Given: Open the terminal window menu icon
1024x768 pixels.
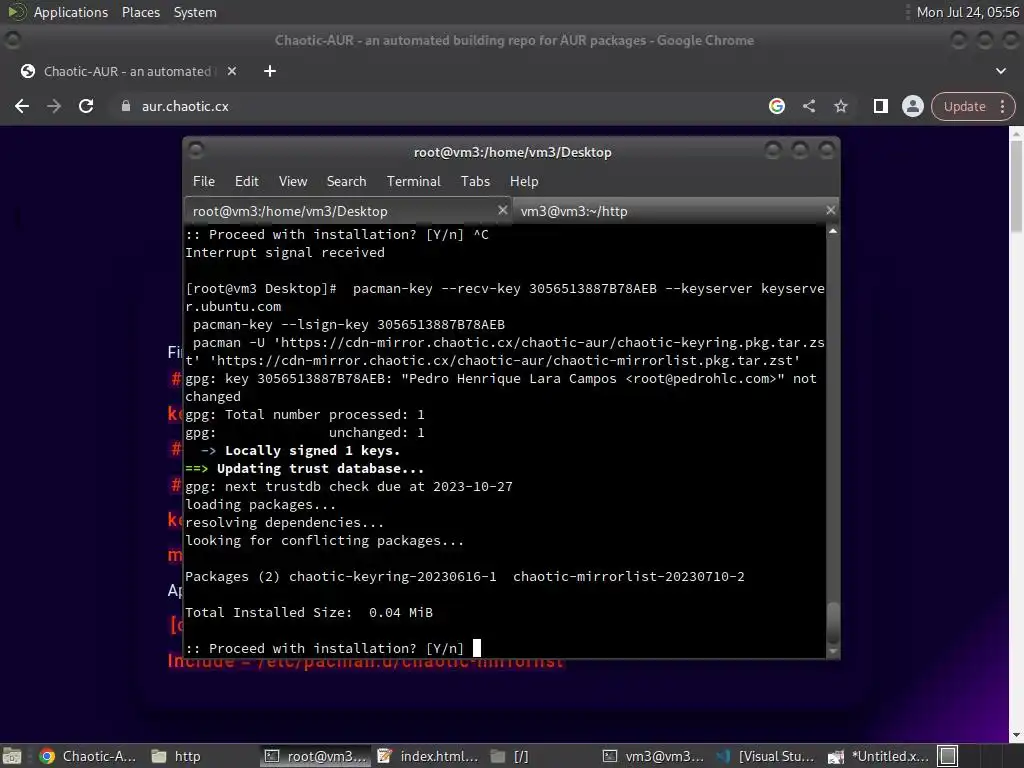Looking at the screenshot, I should point(196,151).
